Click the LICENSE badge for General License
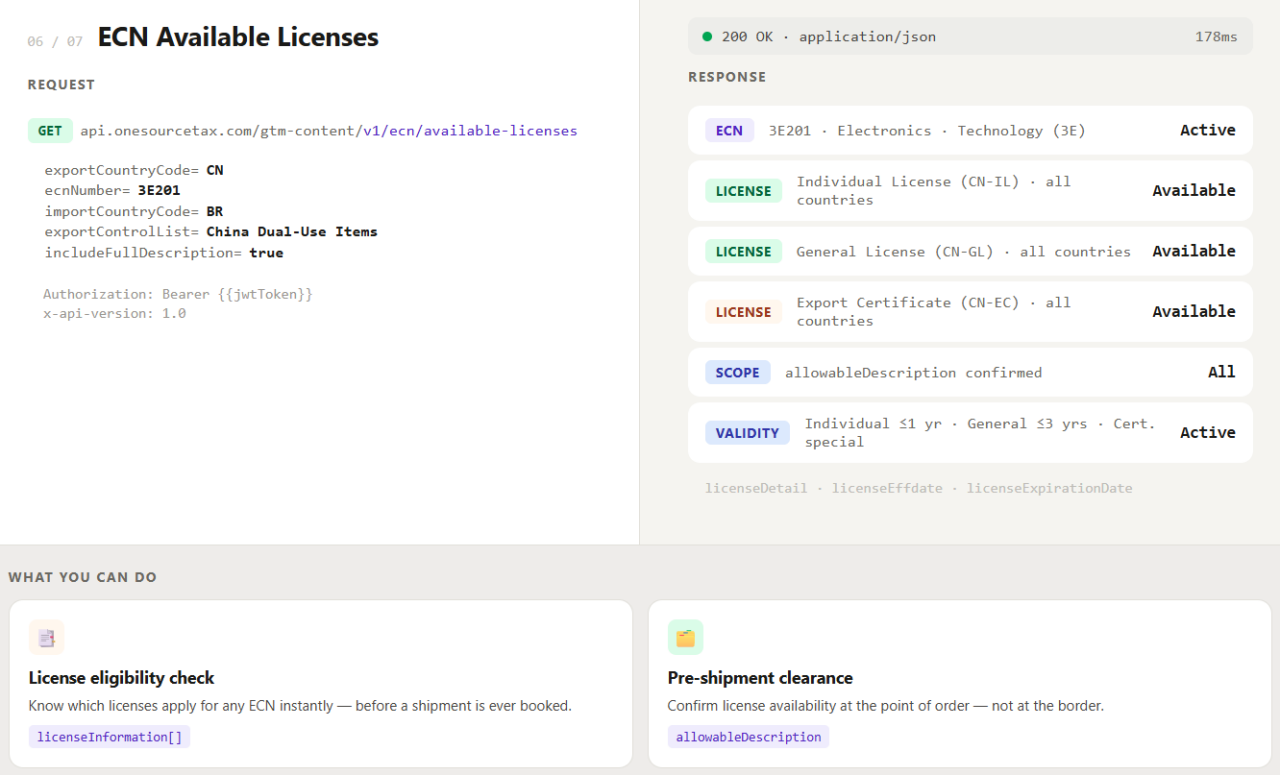Image resolution: width=1280 pixels, height=775 pixels. pos(743,251)
